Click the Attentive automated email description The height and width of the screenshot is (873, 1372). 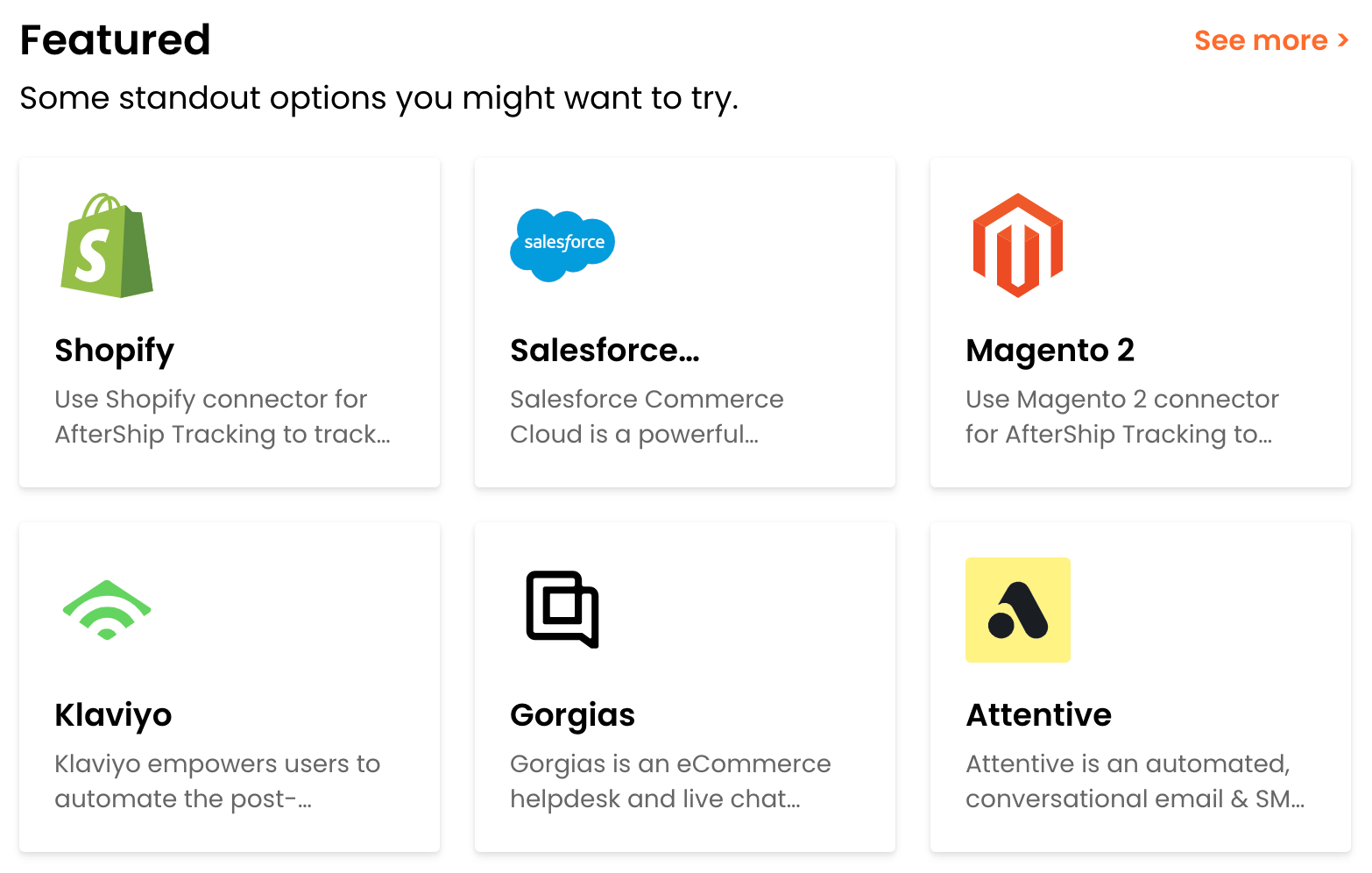point(1135,781)
